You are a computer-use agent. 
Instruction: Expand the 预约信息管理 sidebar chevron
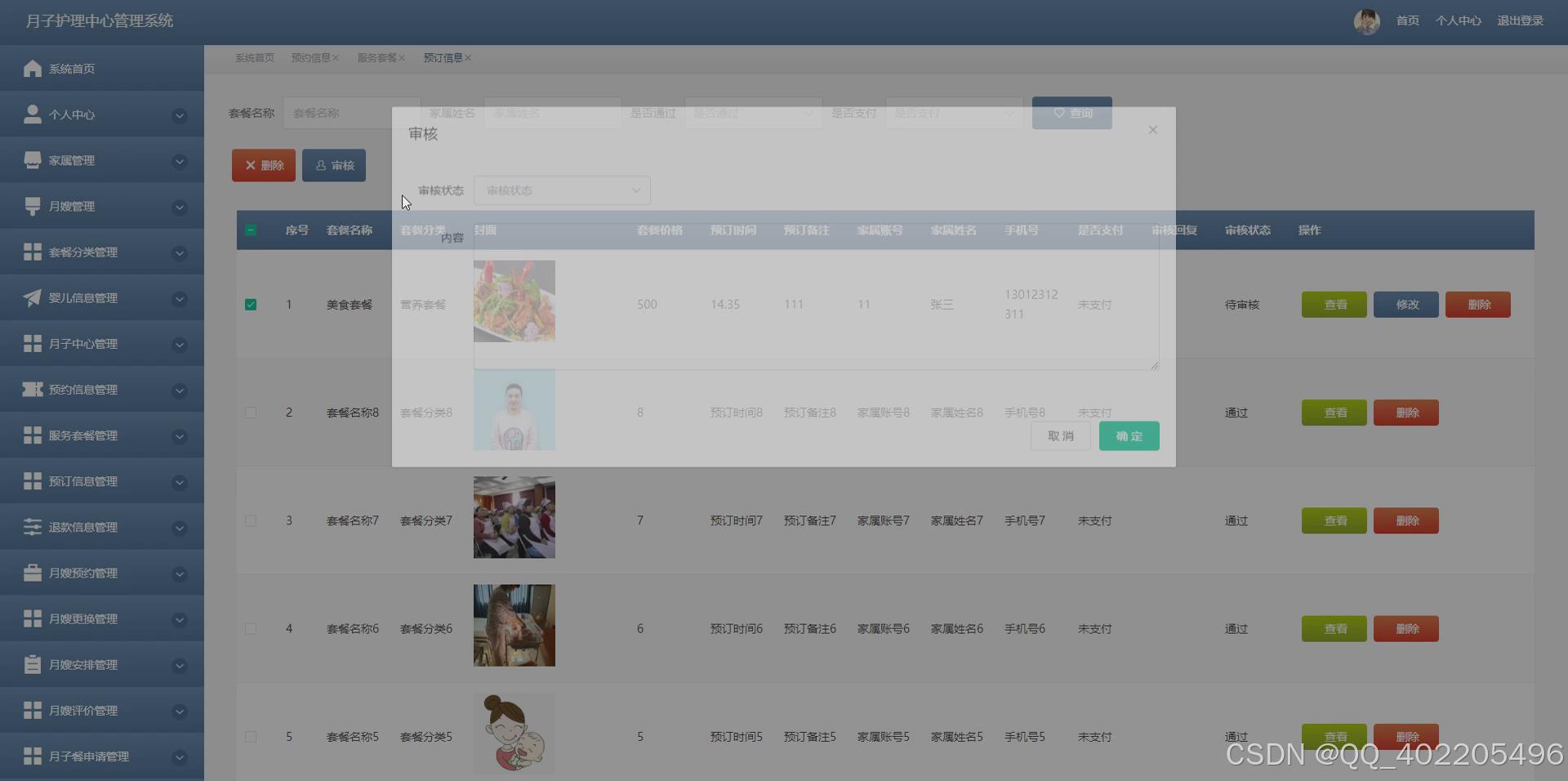click(180, 390)
